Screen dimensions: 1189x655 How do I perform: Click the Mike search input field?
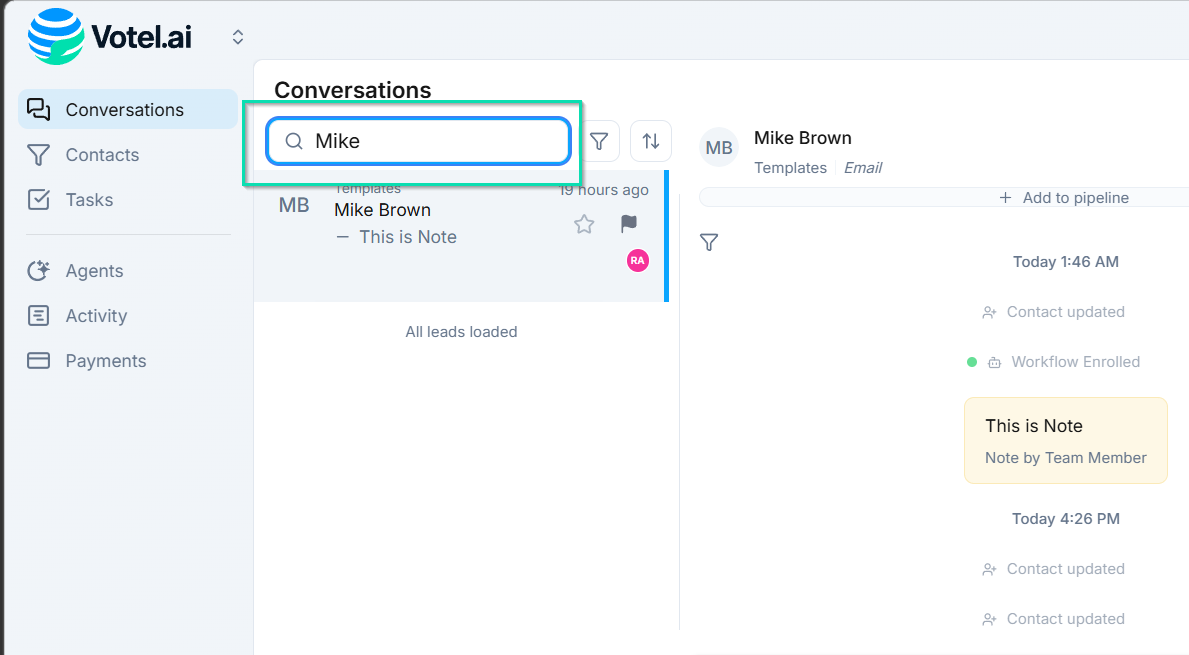coord(430,142)
